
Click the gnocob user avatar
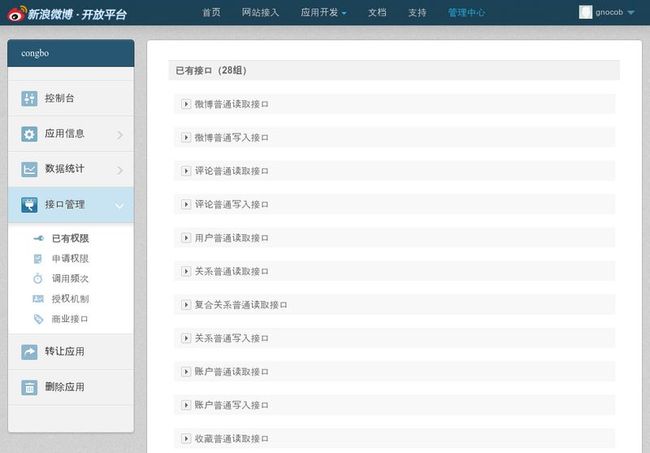(x=585, y=12)
